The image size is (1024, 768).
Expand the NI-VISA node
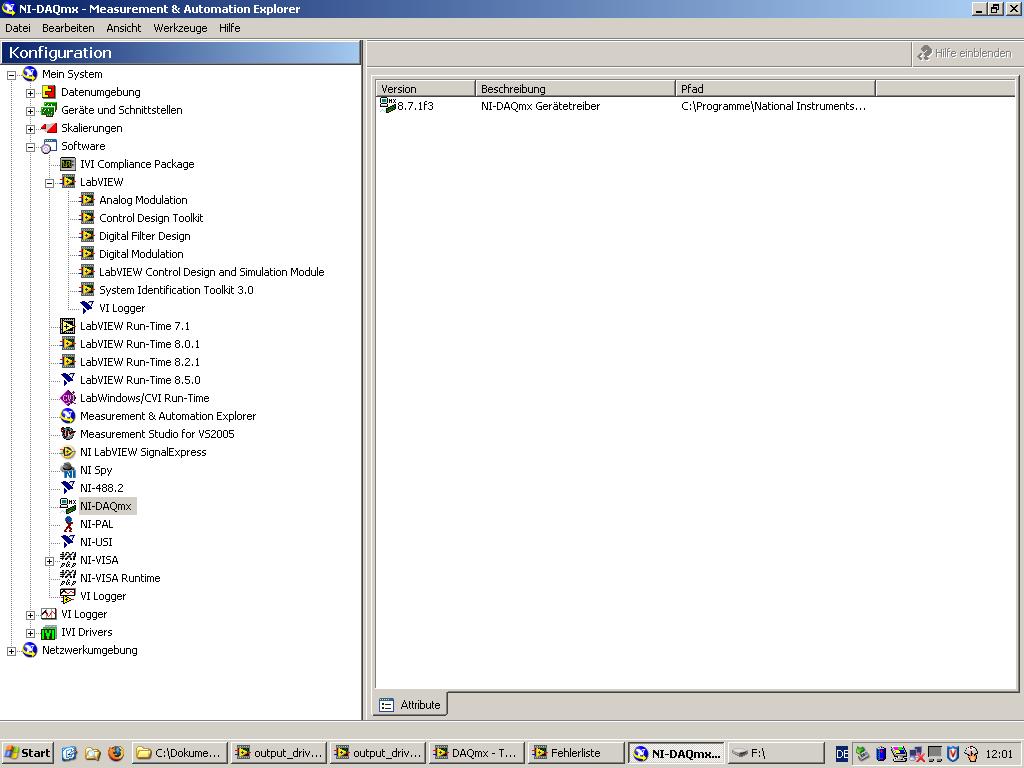[49, 561]
